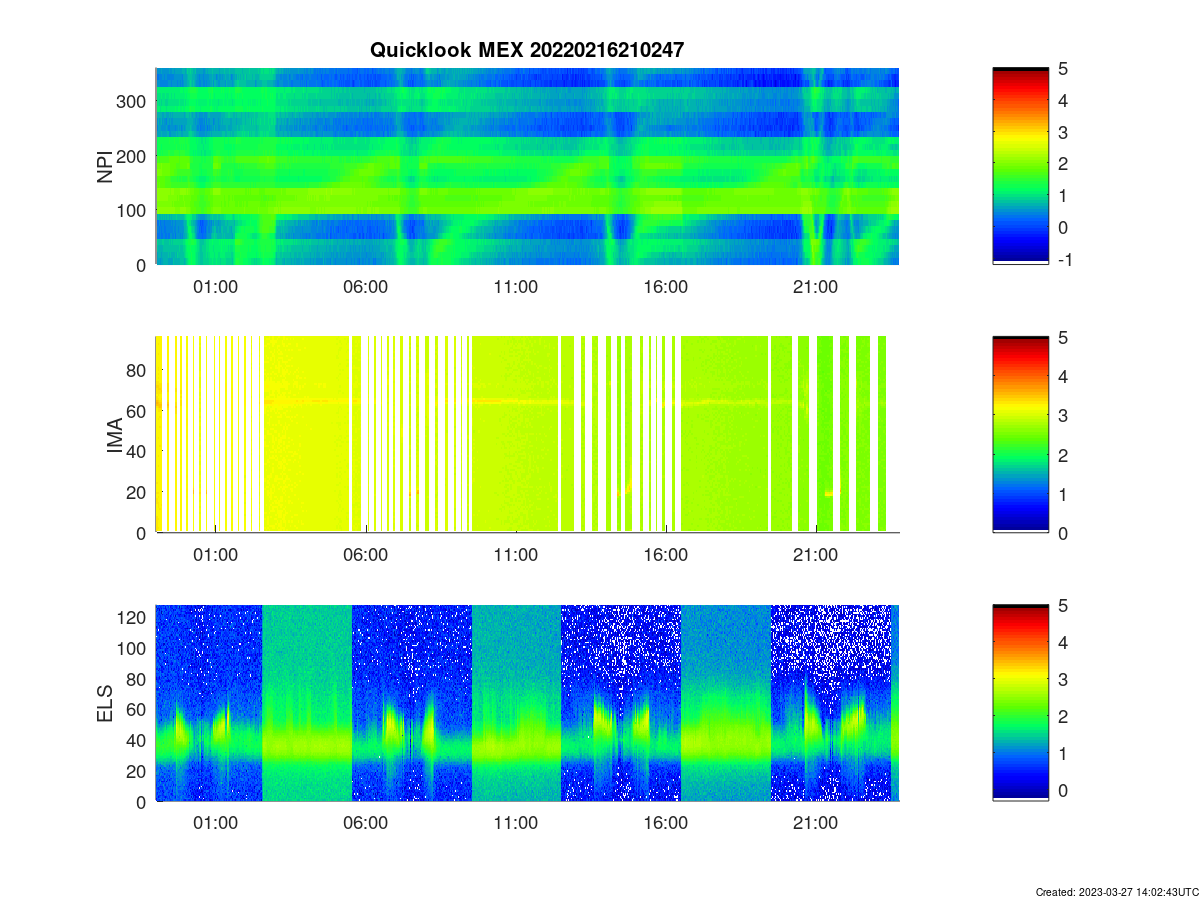Click the 01:00 tick under the NPI plot
The height and width of the screenshot is (900, 1200).
coord(215,286)
